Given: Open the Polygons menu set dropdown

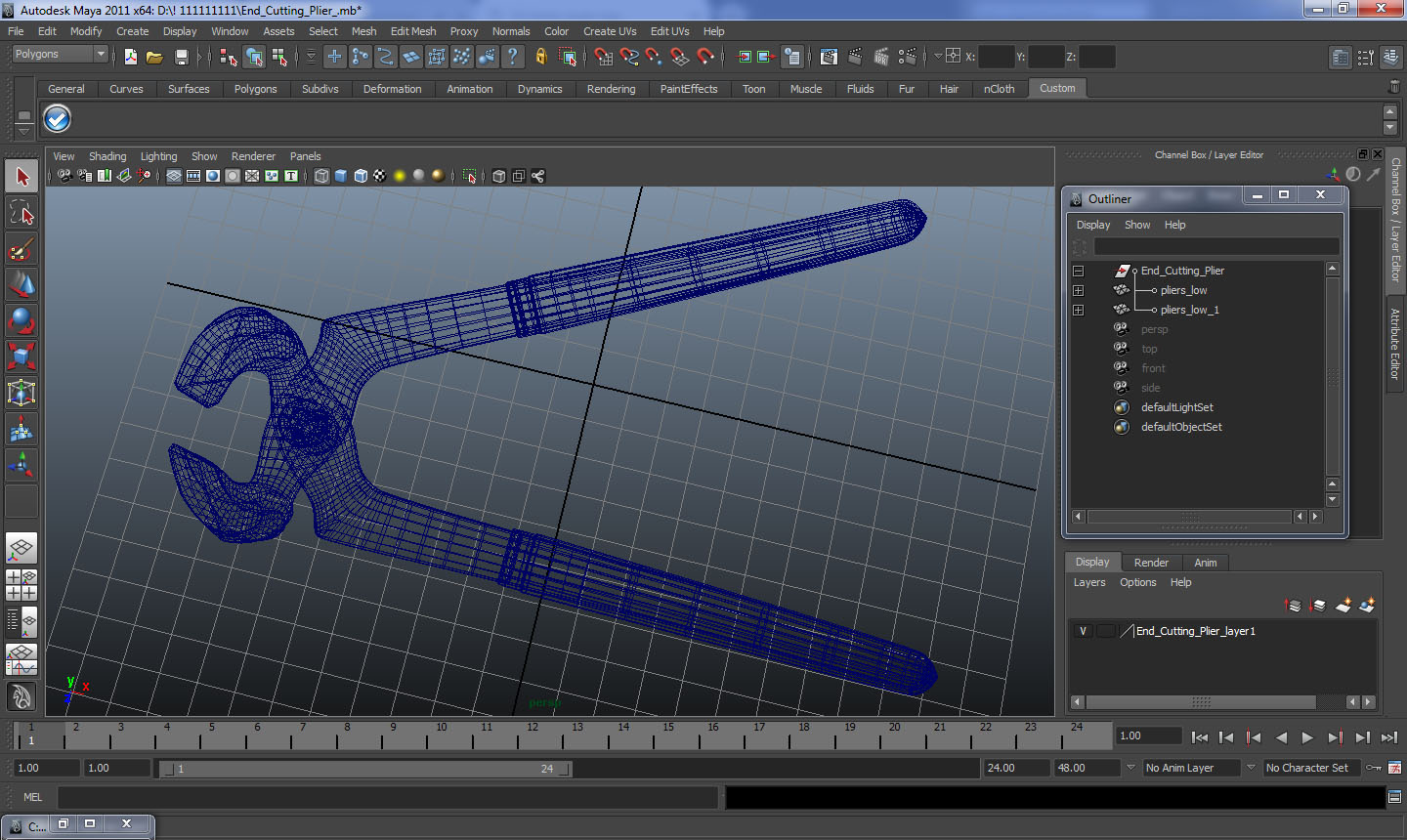Looking at the screenshot, I should (101, 55).
